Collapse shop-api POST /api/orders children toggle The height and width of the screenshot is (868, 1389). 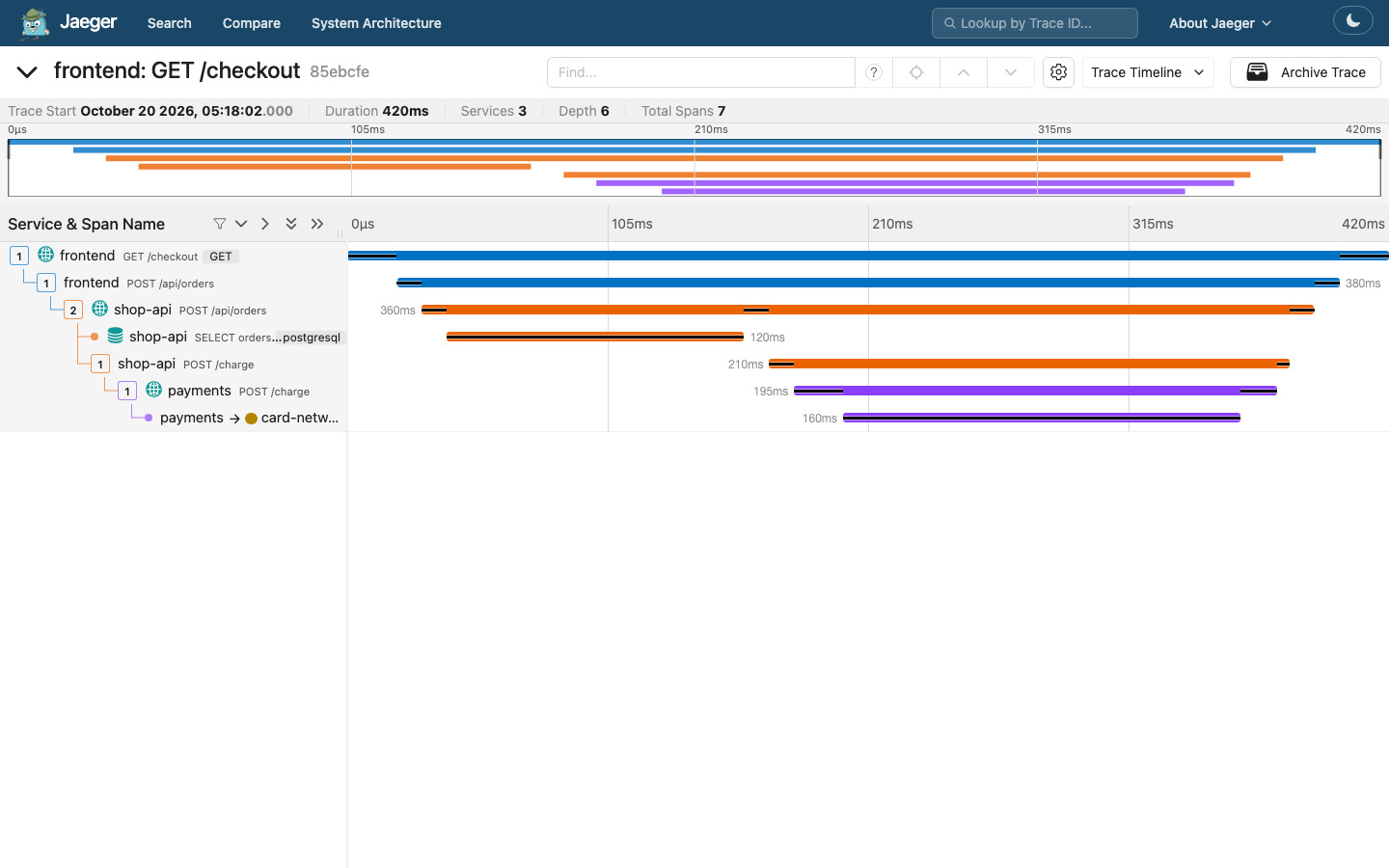pos(73,310)
